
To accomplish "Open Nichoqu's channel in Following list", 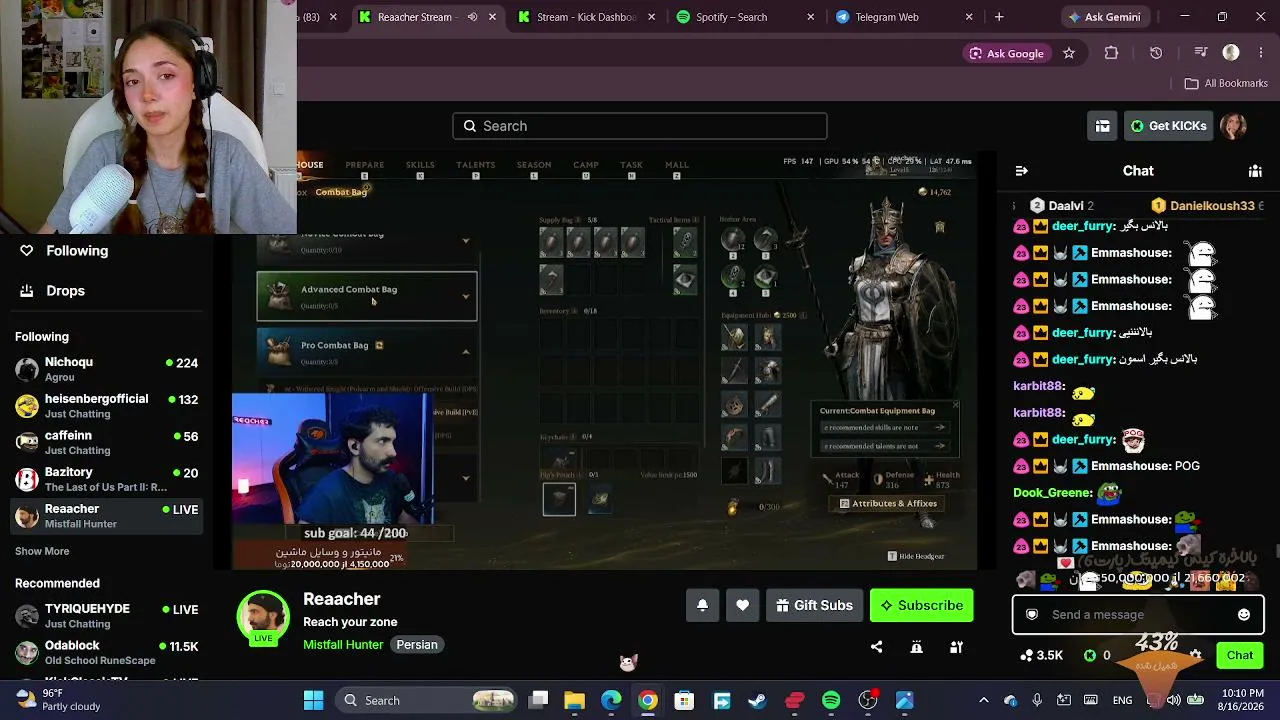I will click(106, 369).
